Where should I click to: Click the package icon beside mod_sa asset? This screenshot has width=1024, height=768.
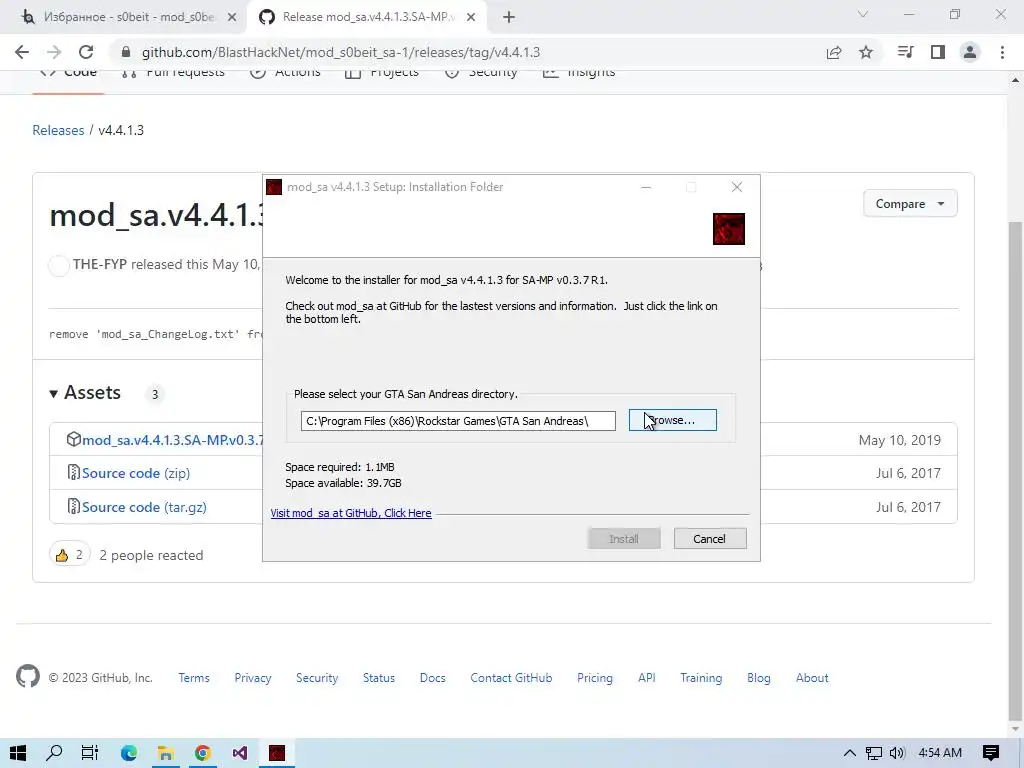point(74,439)
